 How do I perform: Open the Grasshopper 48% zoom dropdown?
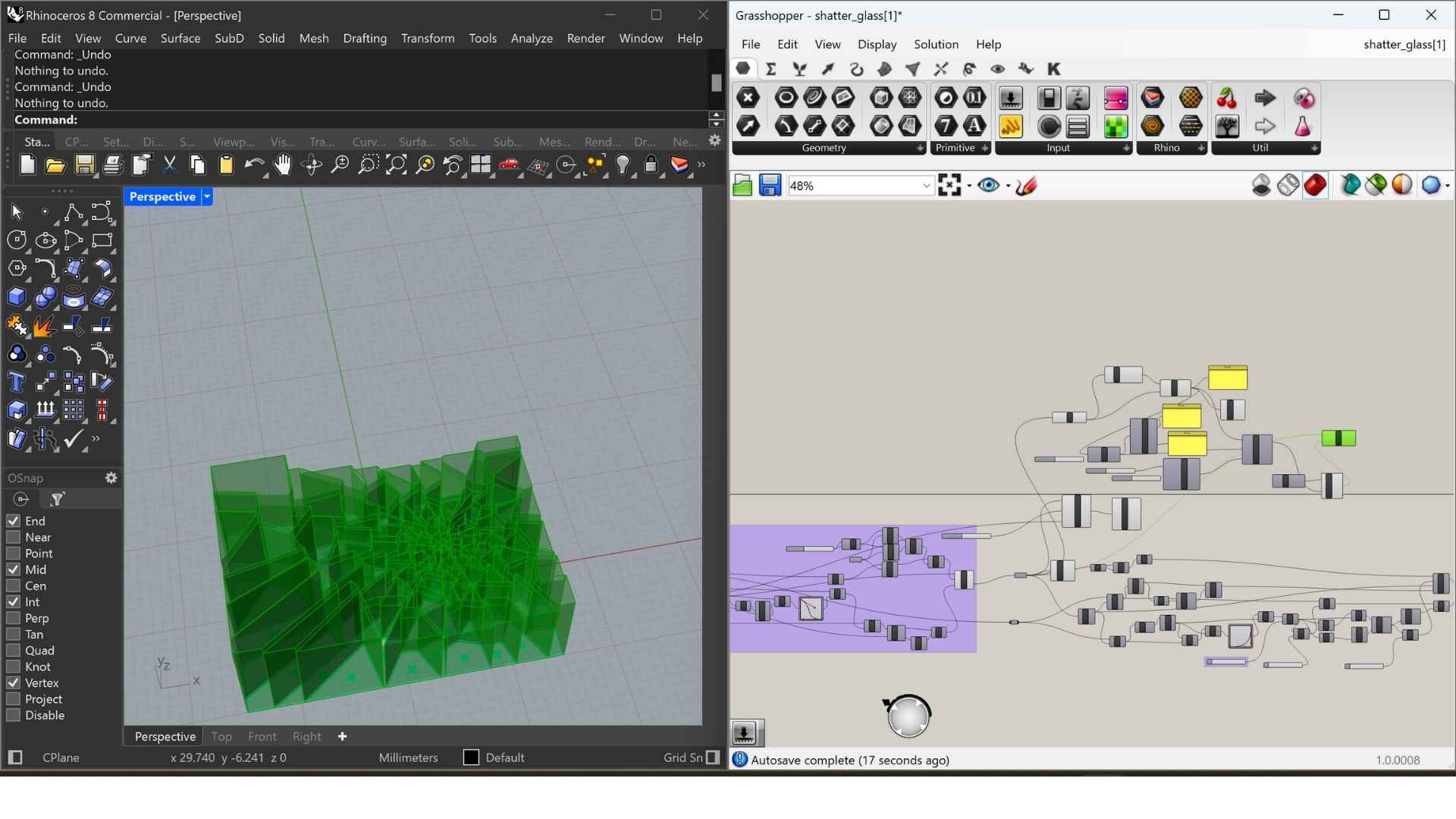point(926,186)
